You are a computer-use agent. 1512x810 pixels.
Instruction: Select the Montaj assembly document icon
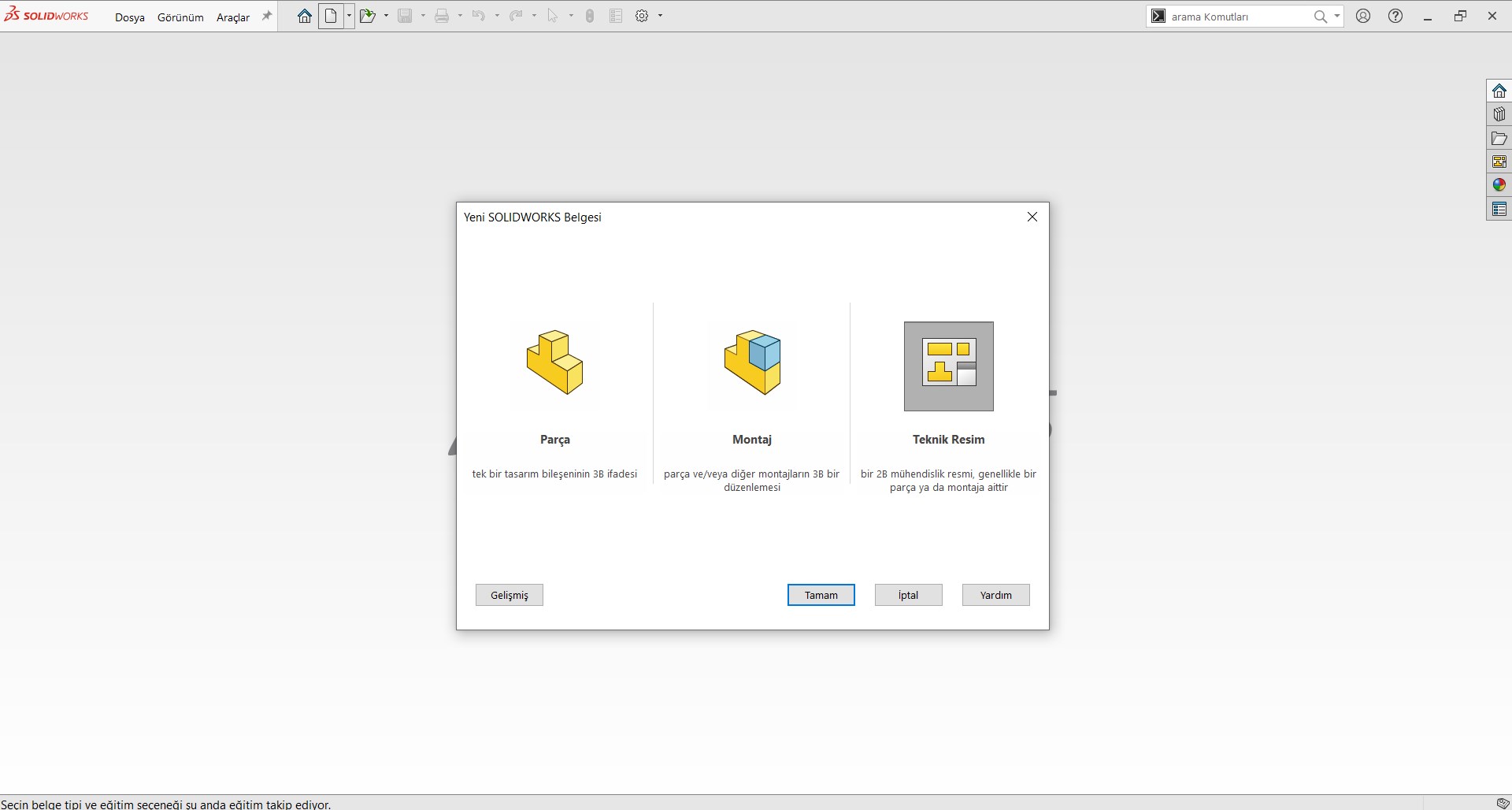[752, 362]
